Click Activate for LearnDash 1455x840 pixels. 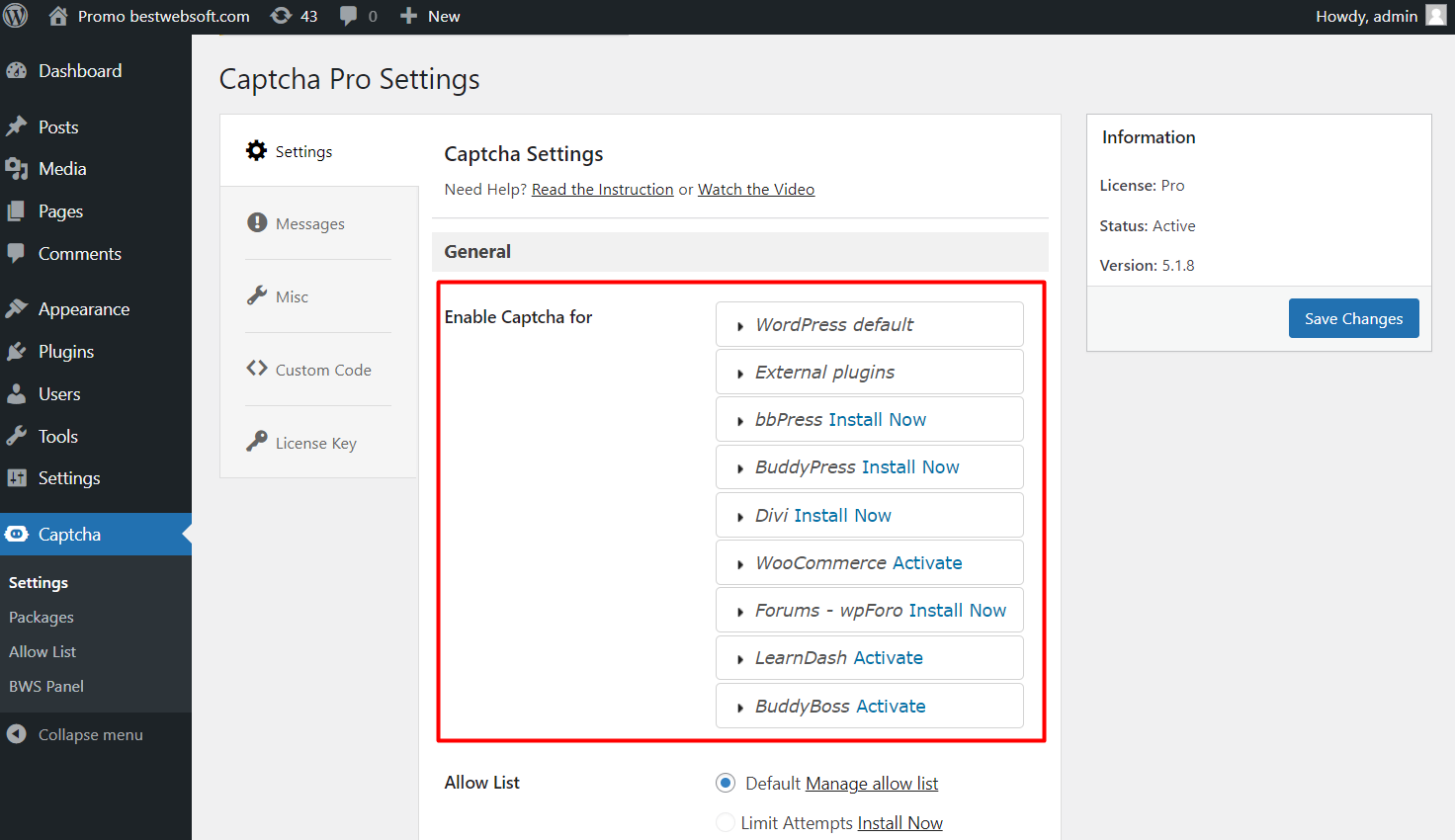point(888,657)
